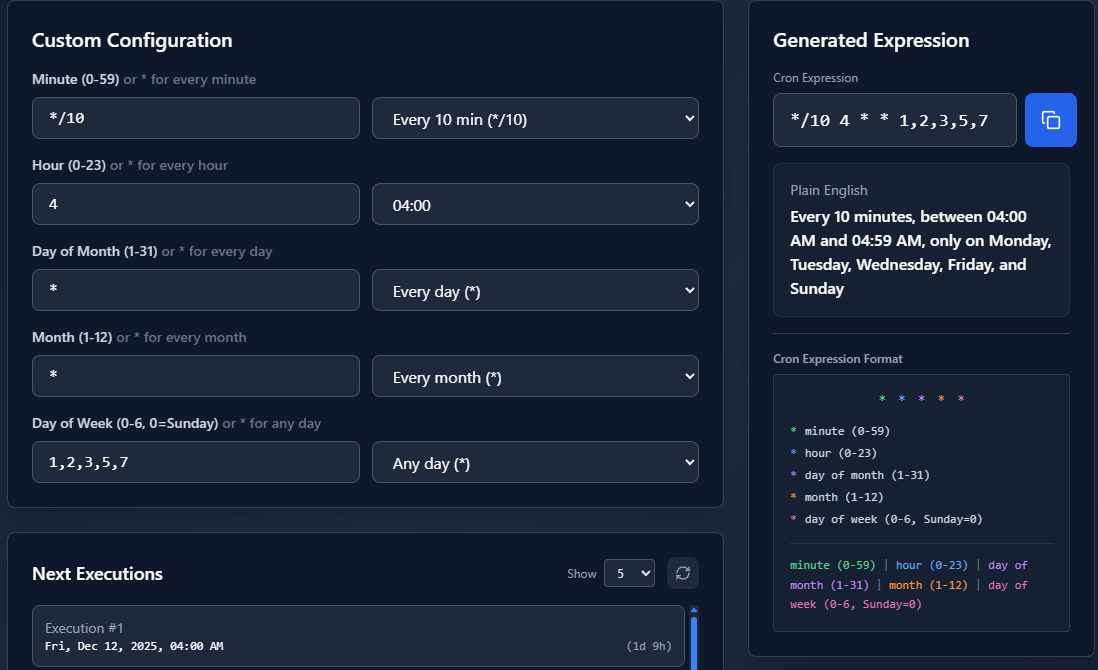This screenshot has width=1098, height=670.
Task: Click the scrollbar up arrow in executions list
Action: tap(694, 609)
